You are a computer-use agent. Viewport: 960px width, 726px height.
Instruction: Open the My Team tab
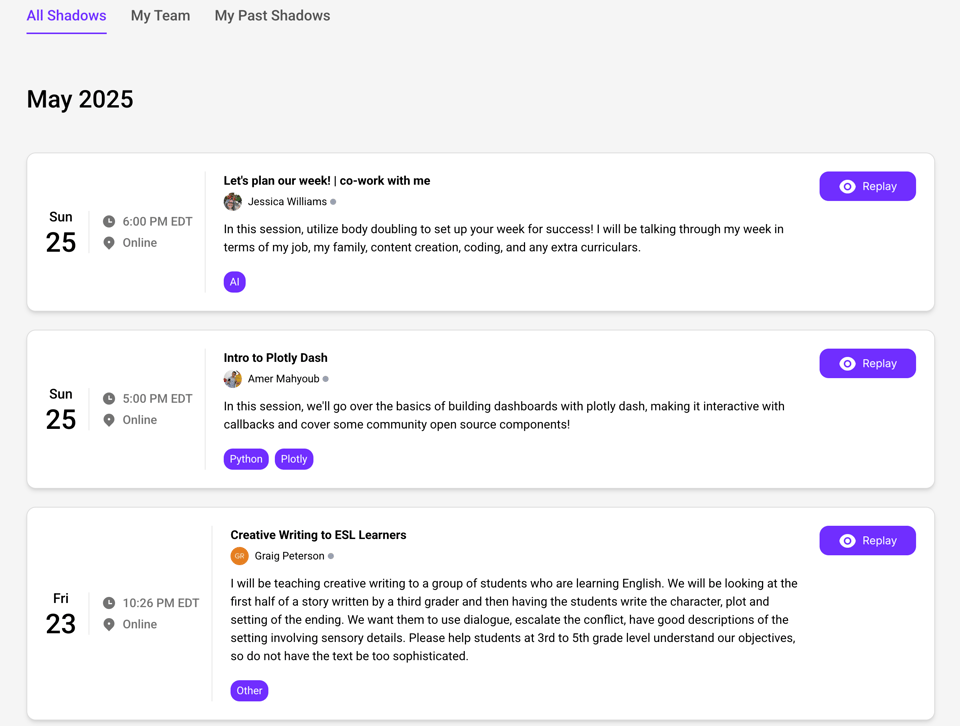[160, 16]
